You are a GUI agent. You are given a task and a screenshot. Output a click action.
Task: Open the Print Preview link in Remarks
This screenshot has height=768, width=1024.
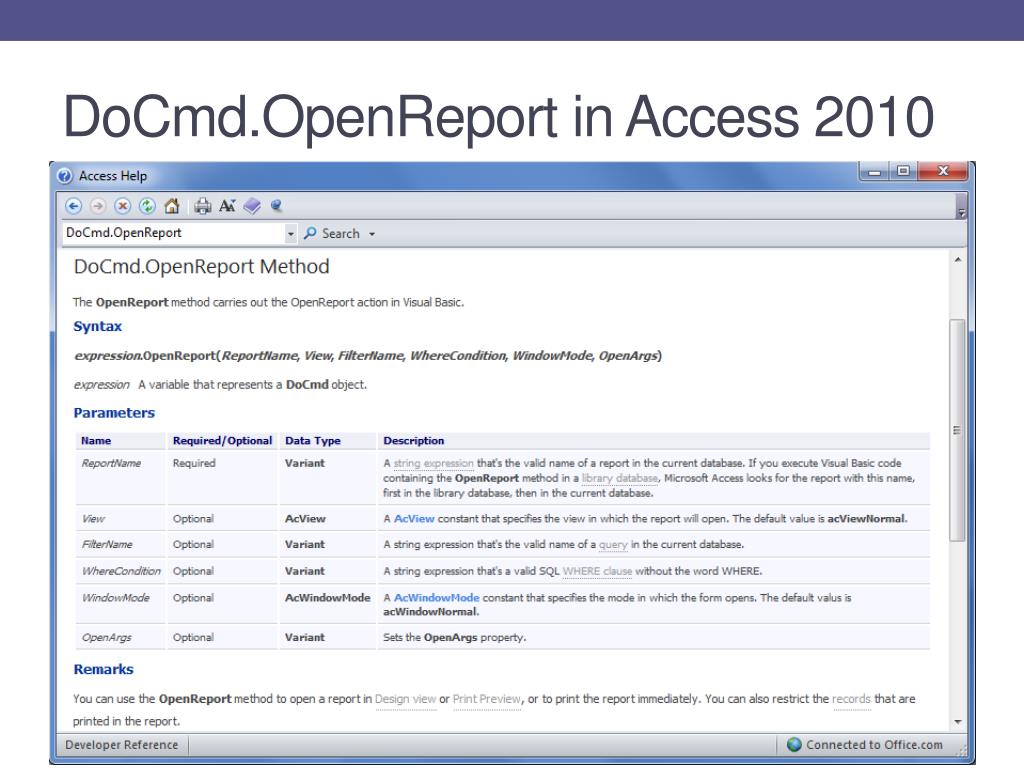click(x=487, y=699)
